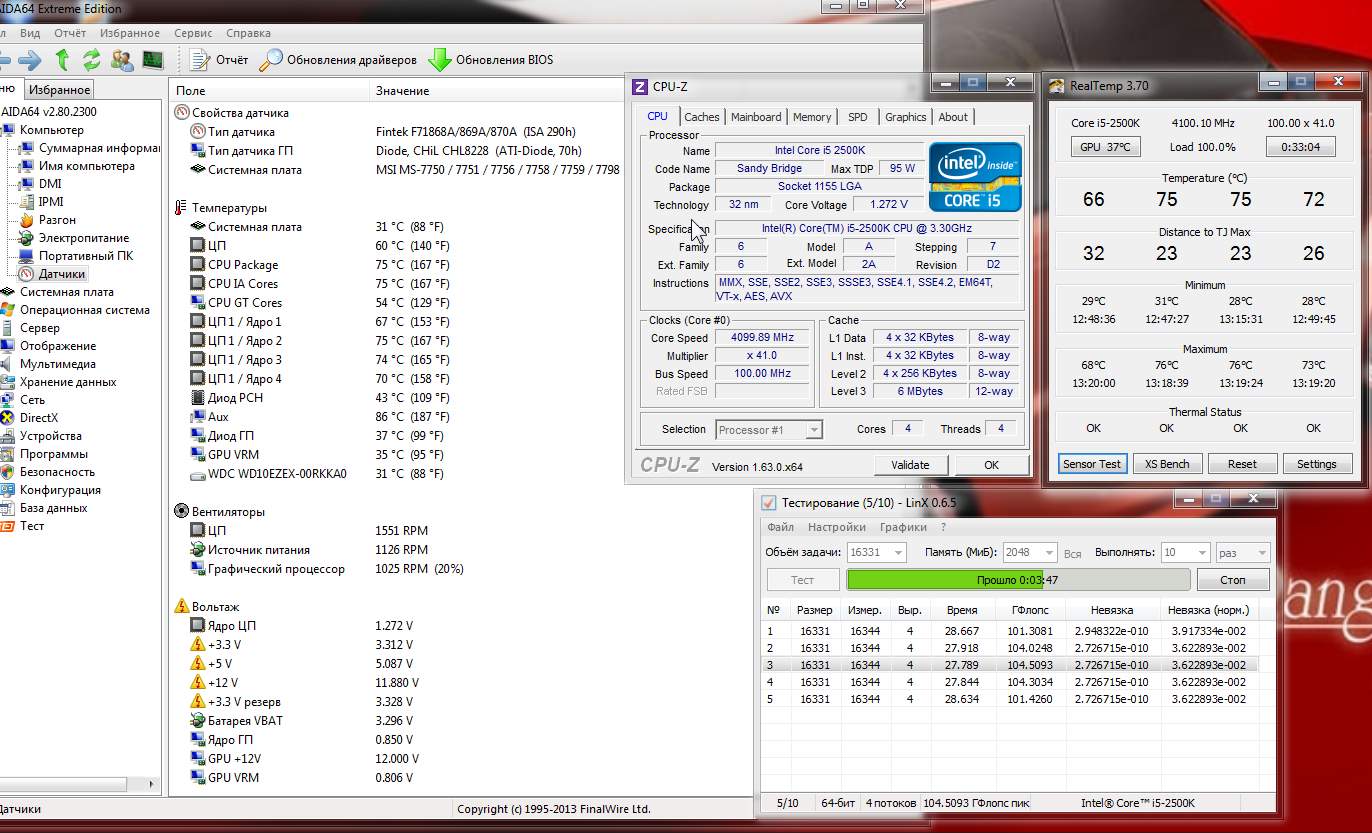
Task: Open the Сервер tree node
Action: (x=31, y=328)
